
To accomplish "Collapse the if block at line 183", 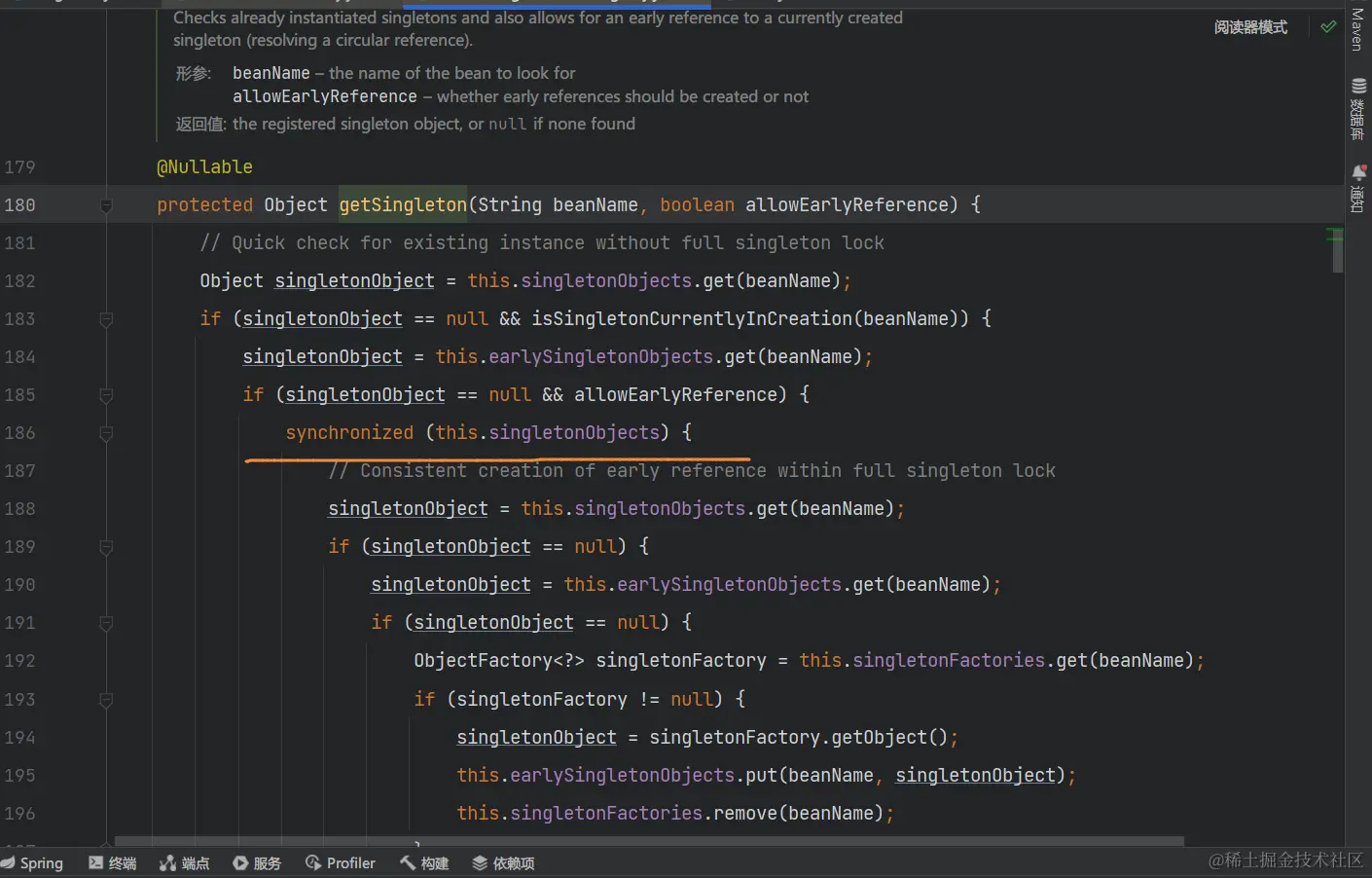I will (106, 319).
